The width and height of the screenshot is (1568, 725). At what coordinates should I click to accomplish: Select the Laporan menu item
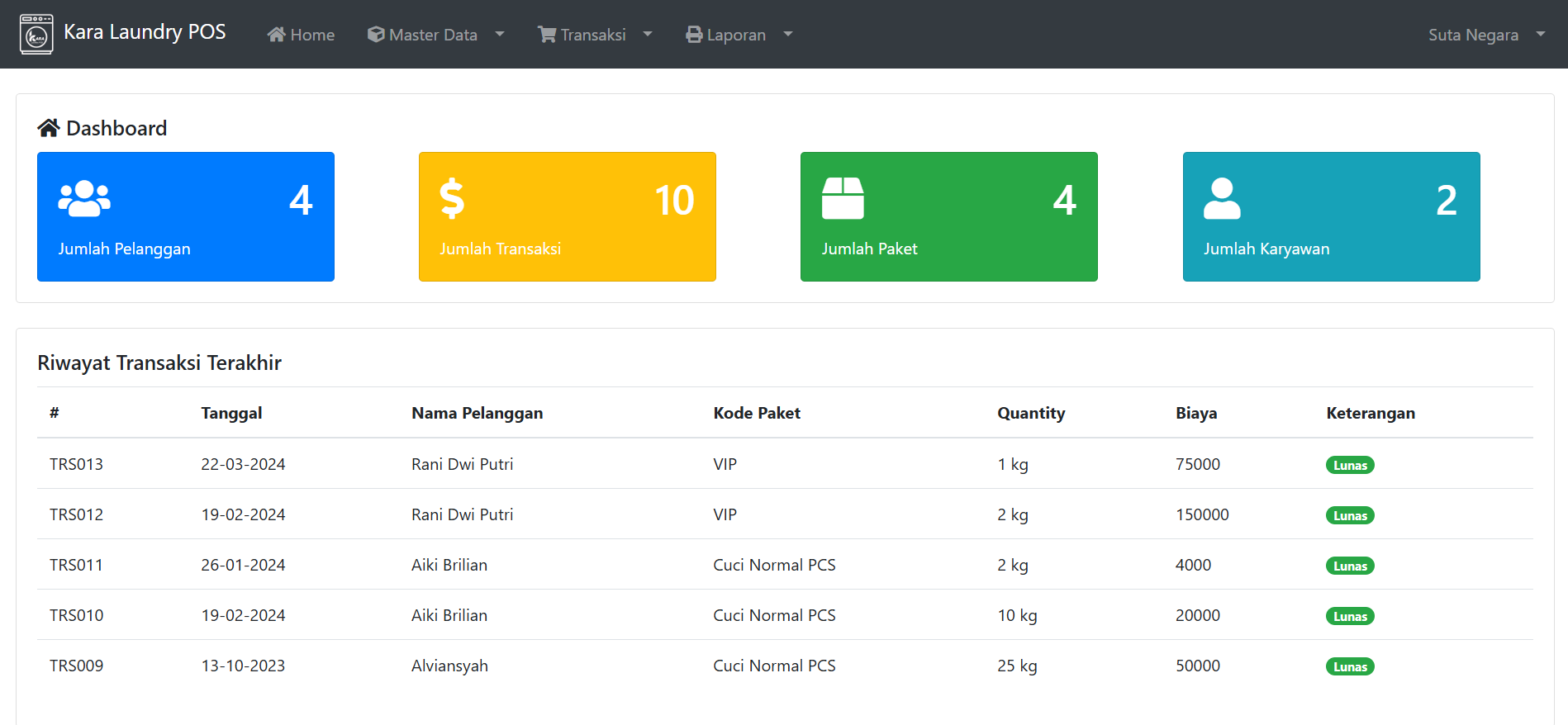pyautogui.click(x=735, y=35)
